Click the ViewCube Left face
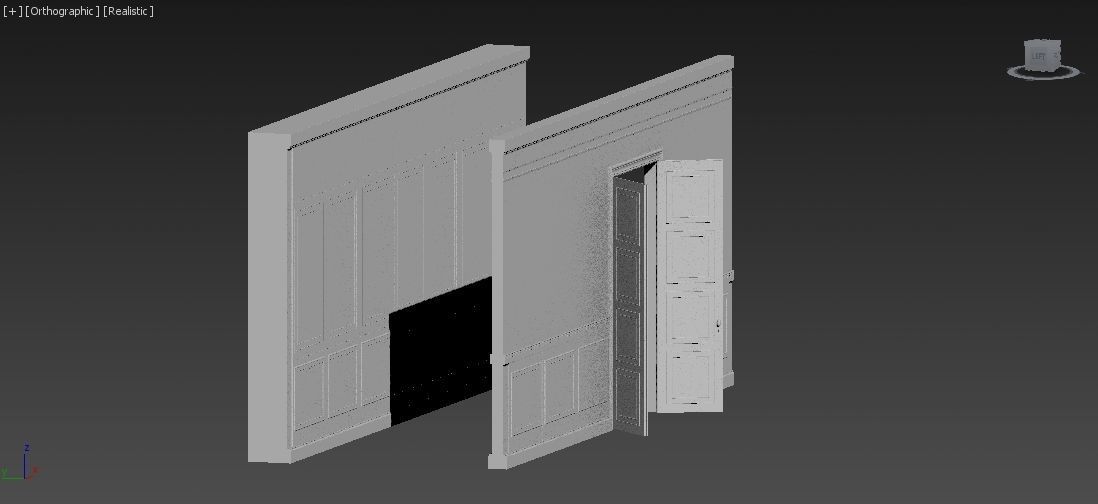Viewport: 1098px width, 504px height. [x=1038, y=56]
